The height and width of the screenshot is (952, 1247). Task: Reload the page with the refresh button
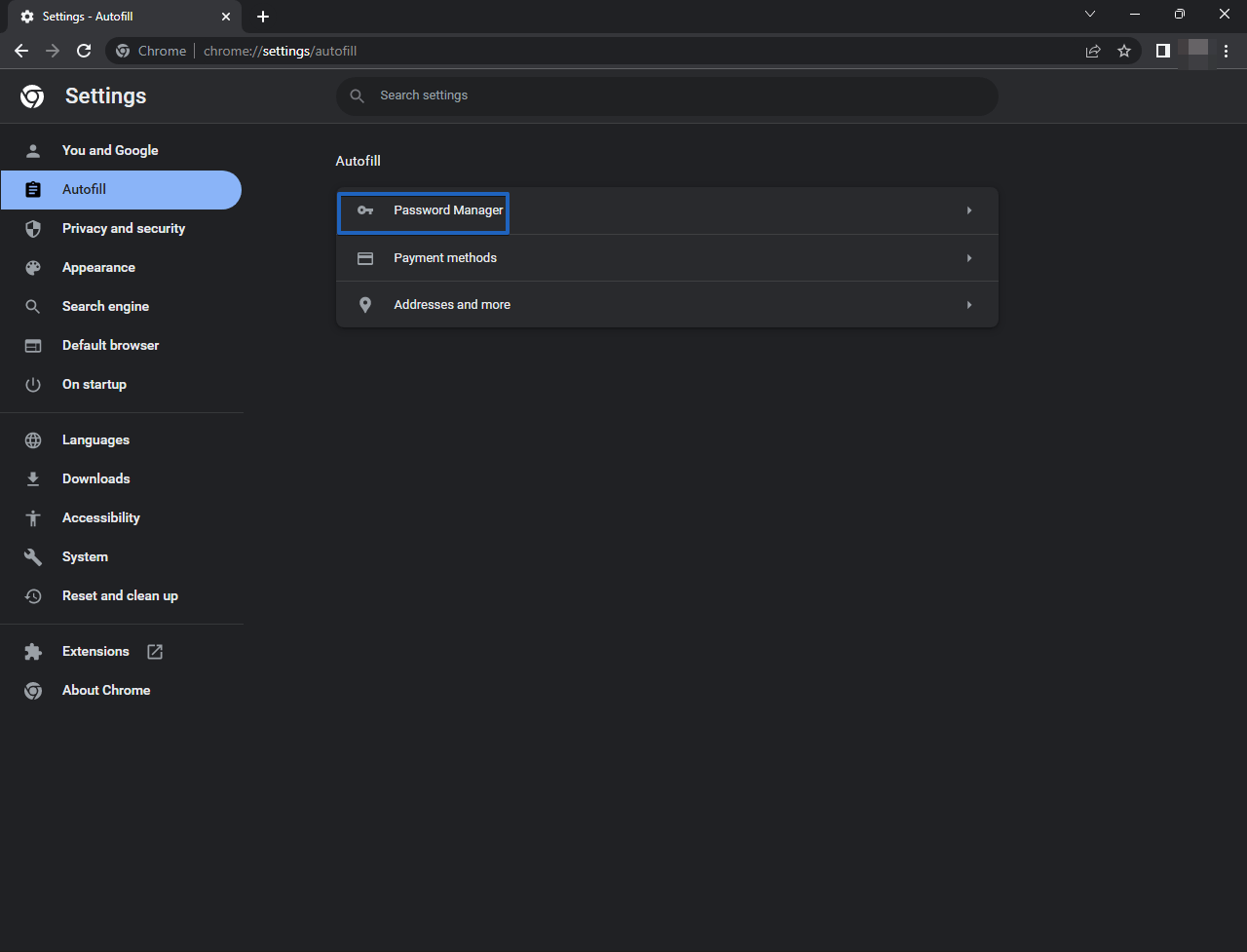[84, 51]
